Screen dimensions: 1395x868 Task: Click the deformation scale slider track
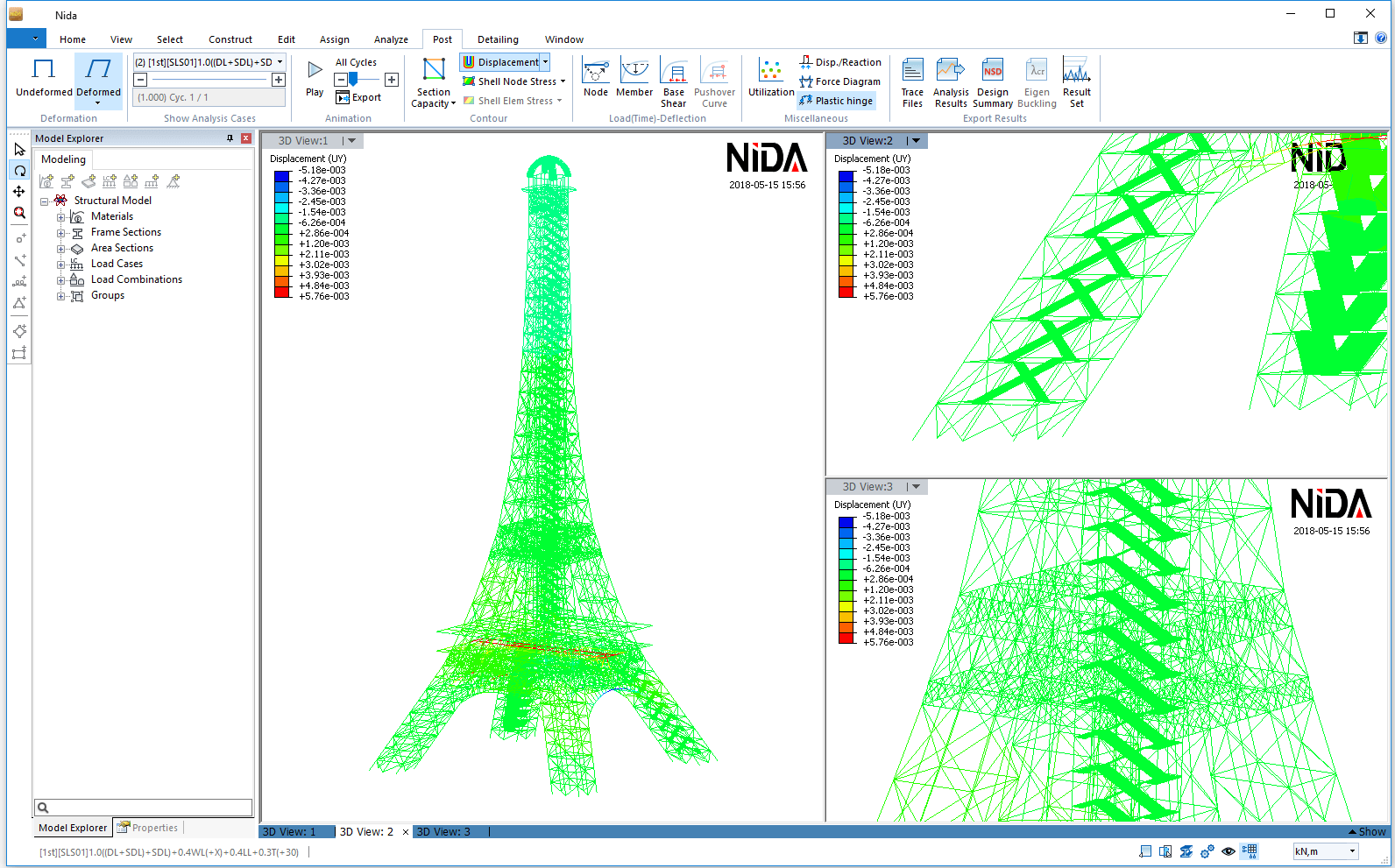[209, 80]
